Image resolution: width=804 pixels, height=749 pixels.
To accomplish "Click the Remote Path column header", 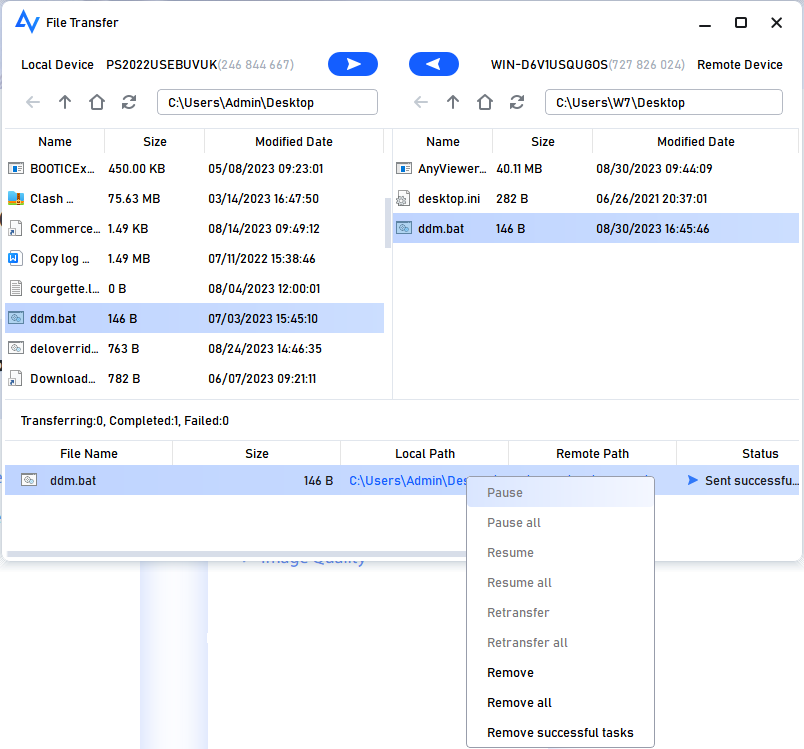I will pos(592,453).
